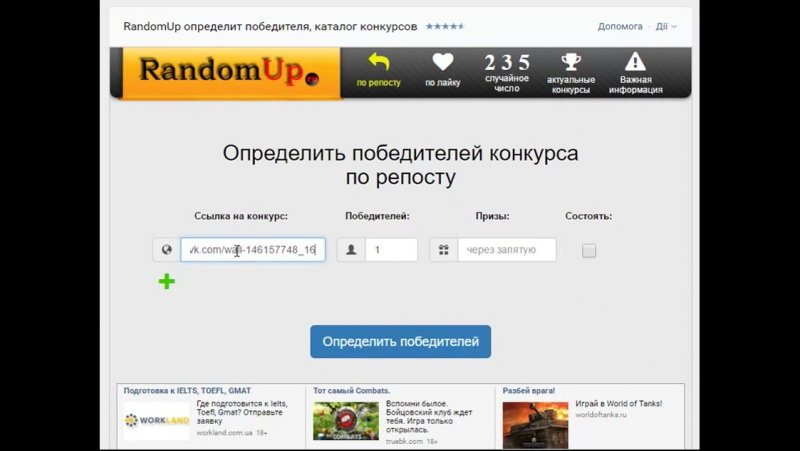Click the 'truebk.com' ad address

tap(405, 441)
